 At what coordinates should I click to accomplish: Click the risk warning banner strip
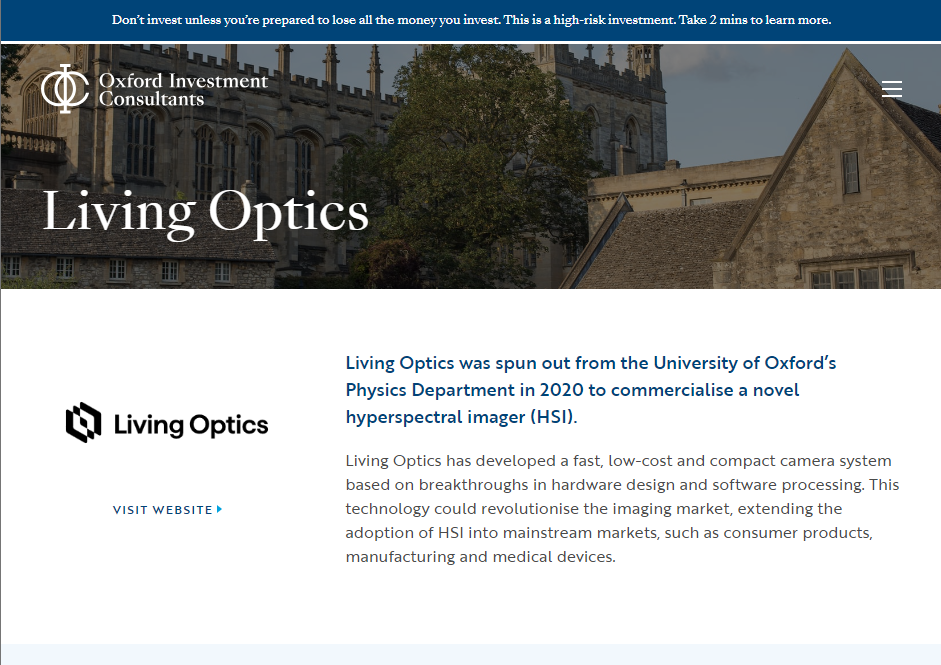coord(470,19)
